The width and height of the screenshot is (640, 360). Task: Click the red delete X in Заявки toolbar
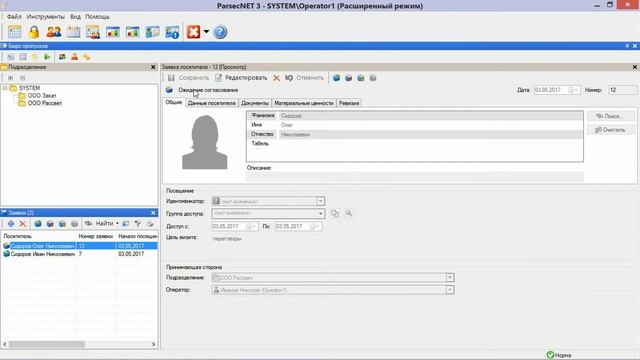[23, 224]
